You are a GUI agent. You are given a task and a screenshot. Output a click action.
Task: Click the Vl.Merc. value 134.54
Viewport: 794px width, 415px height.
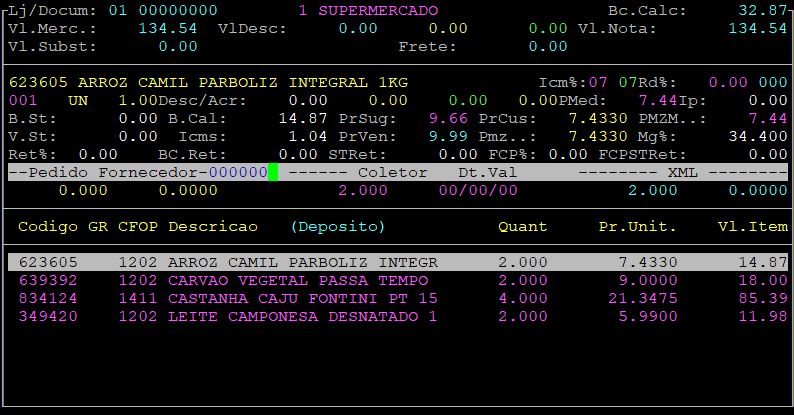coord(168,28)
